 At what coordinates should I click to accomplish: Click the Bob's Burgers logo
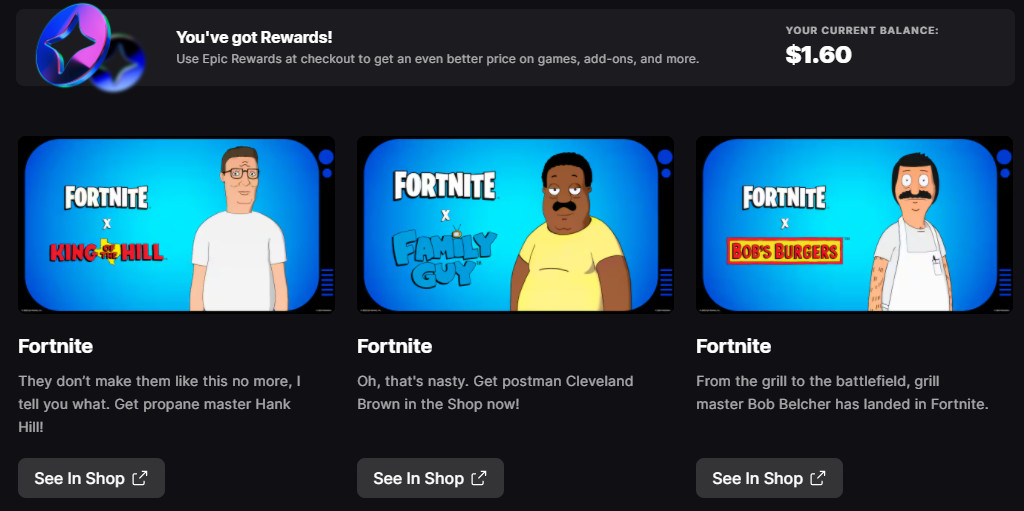(x=784, y=250)
